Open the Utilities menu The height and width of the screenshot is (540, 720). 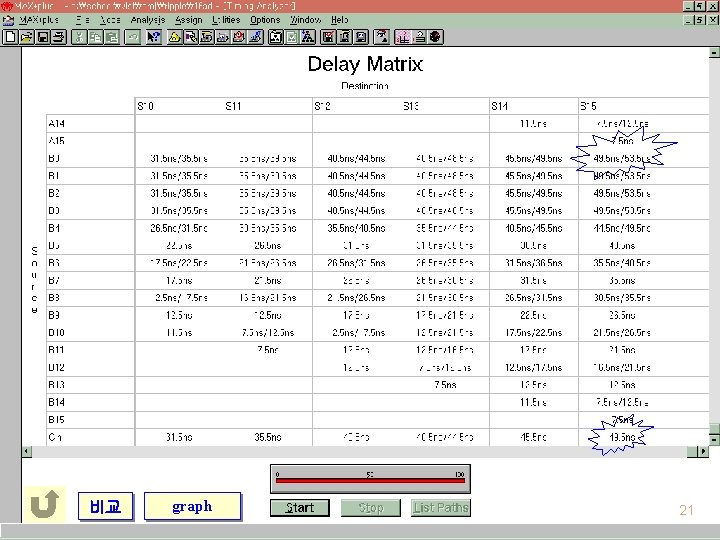(226, 20)
